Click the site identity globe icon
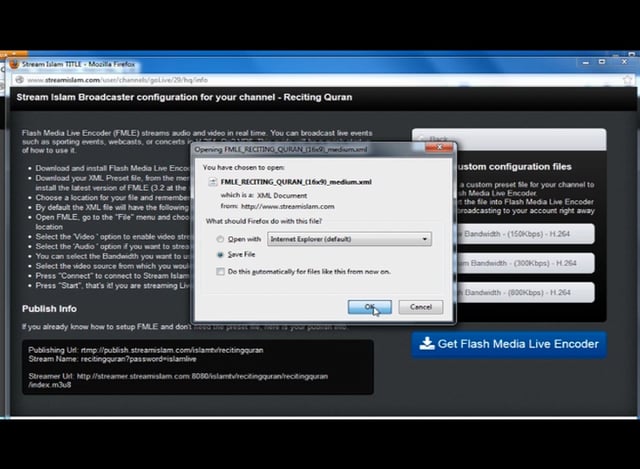This screenshot has height=469, width=640. click(19, 80)
